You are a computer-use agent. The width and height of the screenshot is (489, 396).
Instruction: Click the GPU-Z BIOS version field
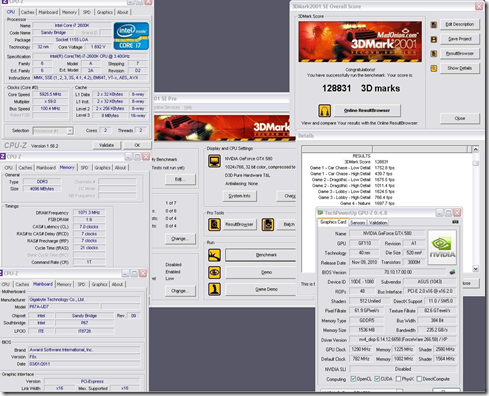pos(397,272)
